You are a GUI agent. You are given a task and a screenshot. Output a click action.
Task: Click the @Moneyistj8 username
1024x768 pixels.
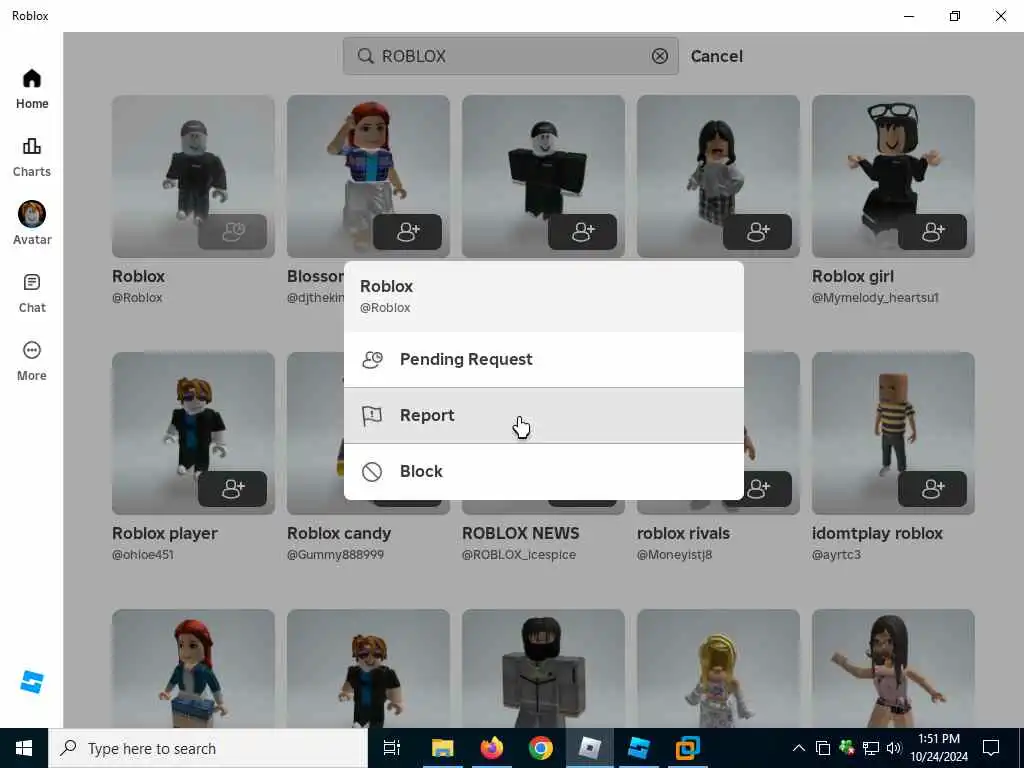[x=675, y=554]
